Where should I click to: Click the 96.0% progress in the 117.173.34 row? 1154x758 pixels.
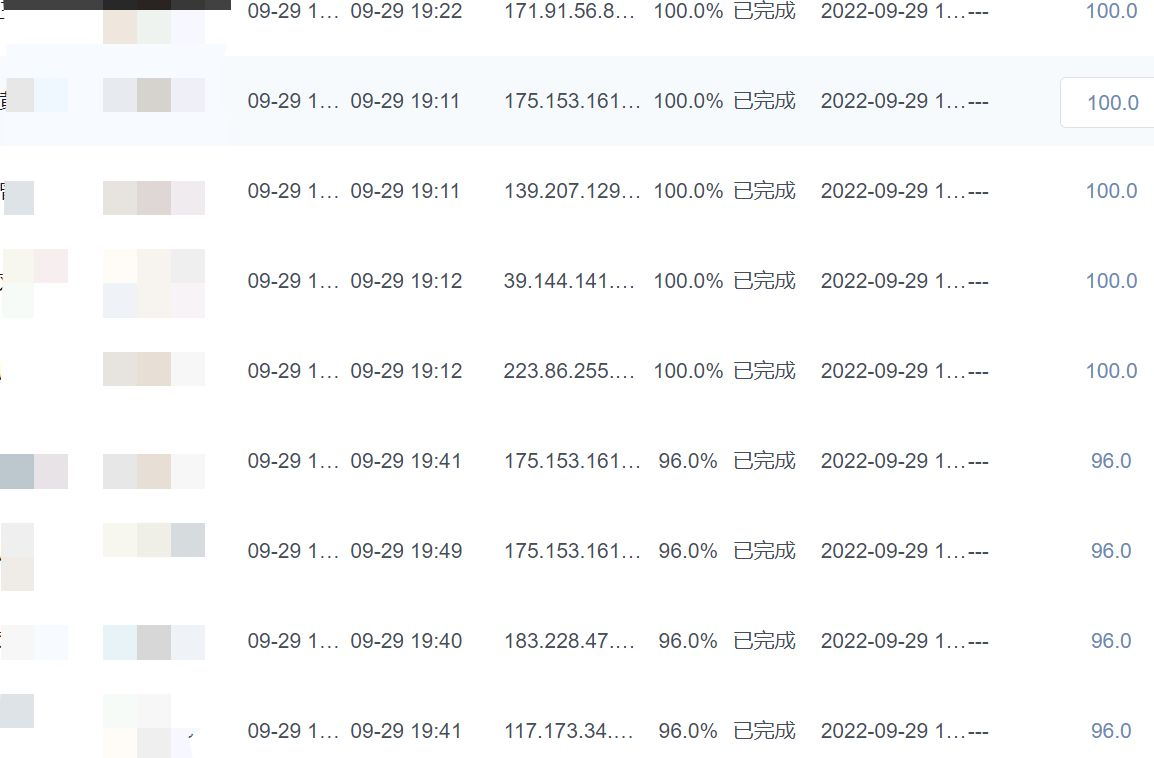687,731
